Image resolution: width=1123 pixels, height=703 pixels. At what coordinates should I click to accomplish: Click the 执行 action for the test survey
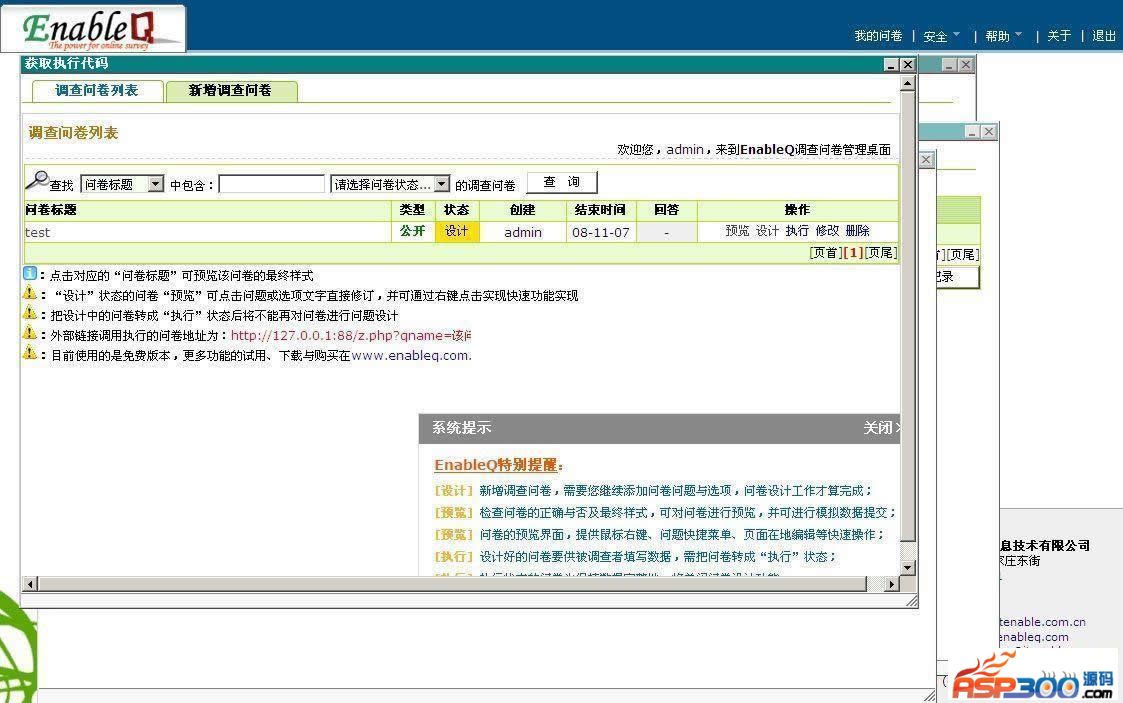[x=797, y=231]
